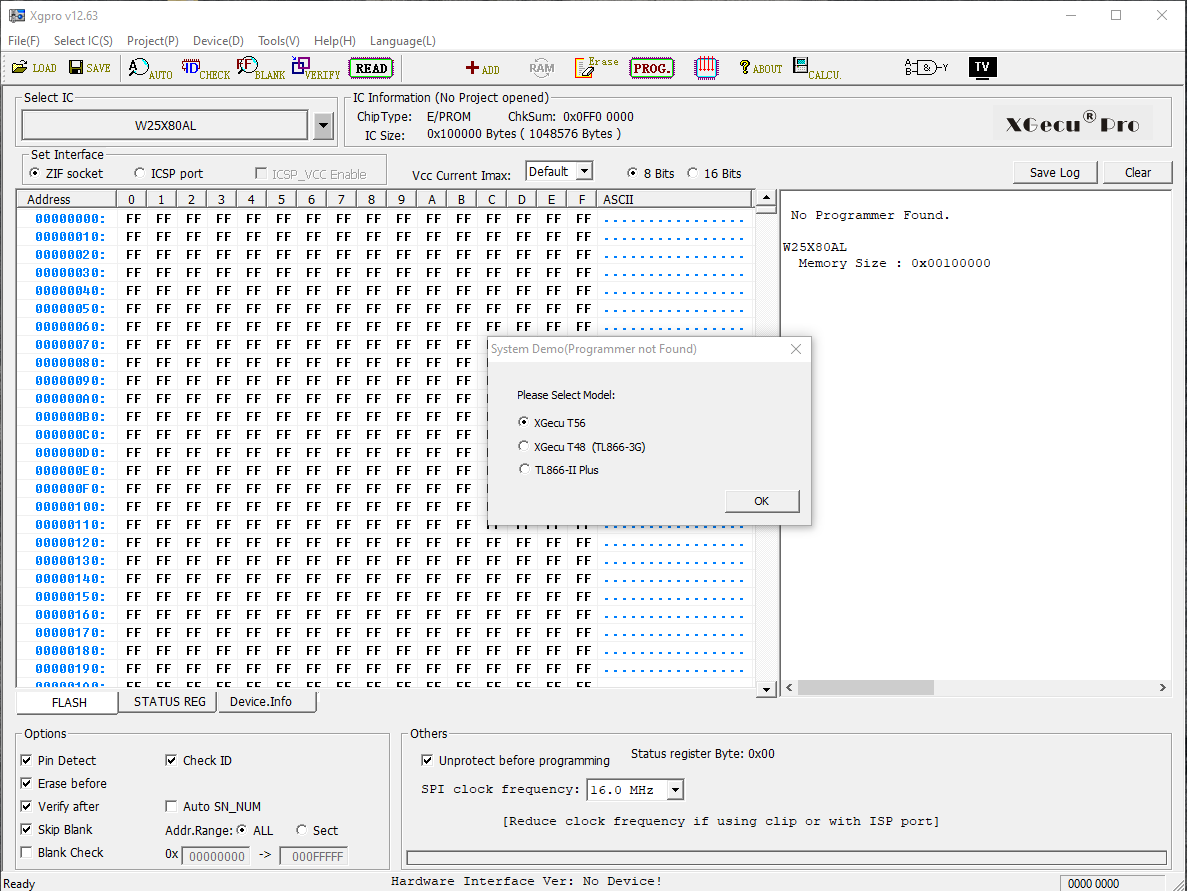
Task: Switch to the FLASH tab
Action: (68, 703)
